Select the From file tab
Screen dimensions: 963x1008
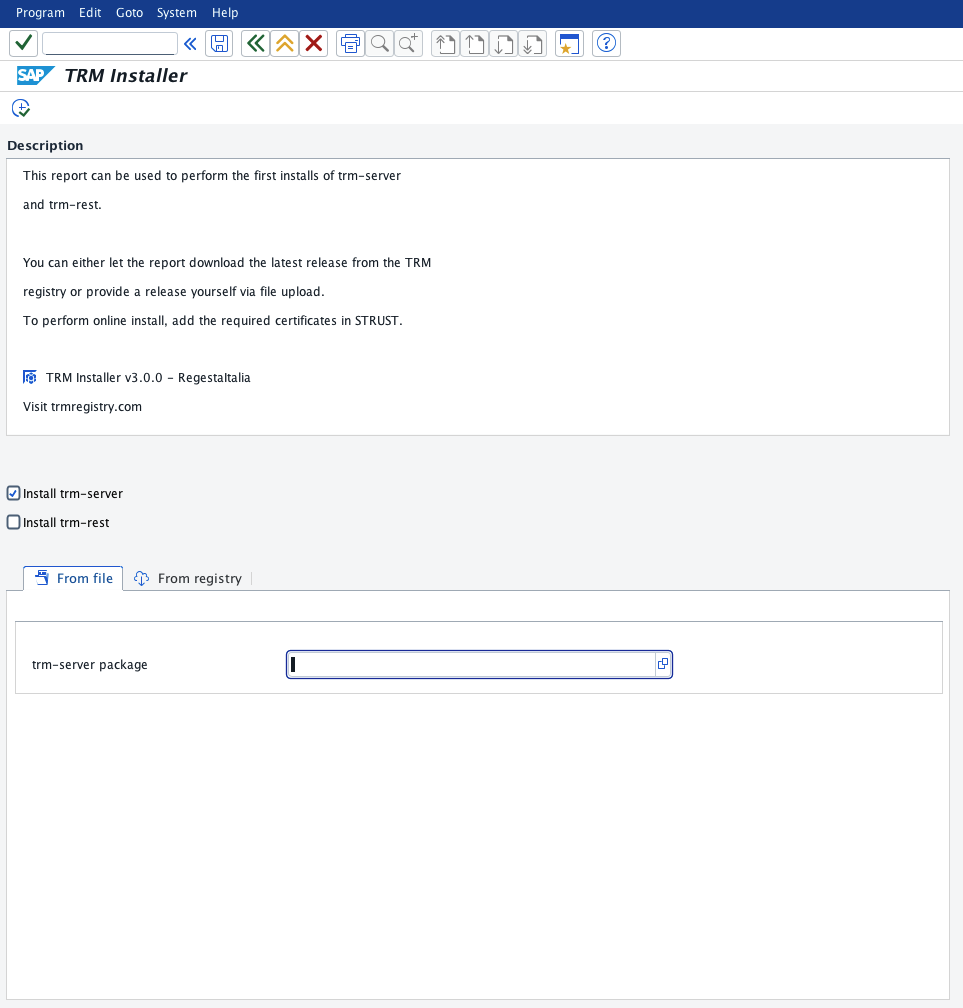(73, 578)
